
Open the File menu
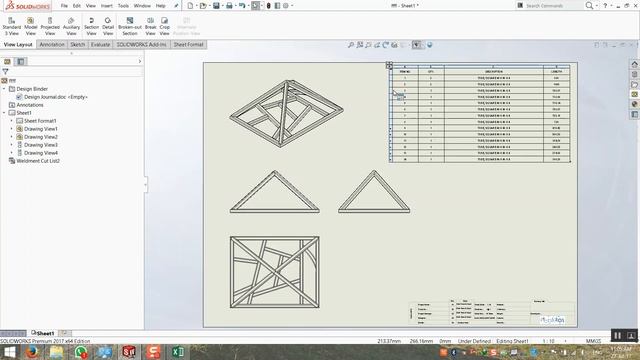click(64, 6)
